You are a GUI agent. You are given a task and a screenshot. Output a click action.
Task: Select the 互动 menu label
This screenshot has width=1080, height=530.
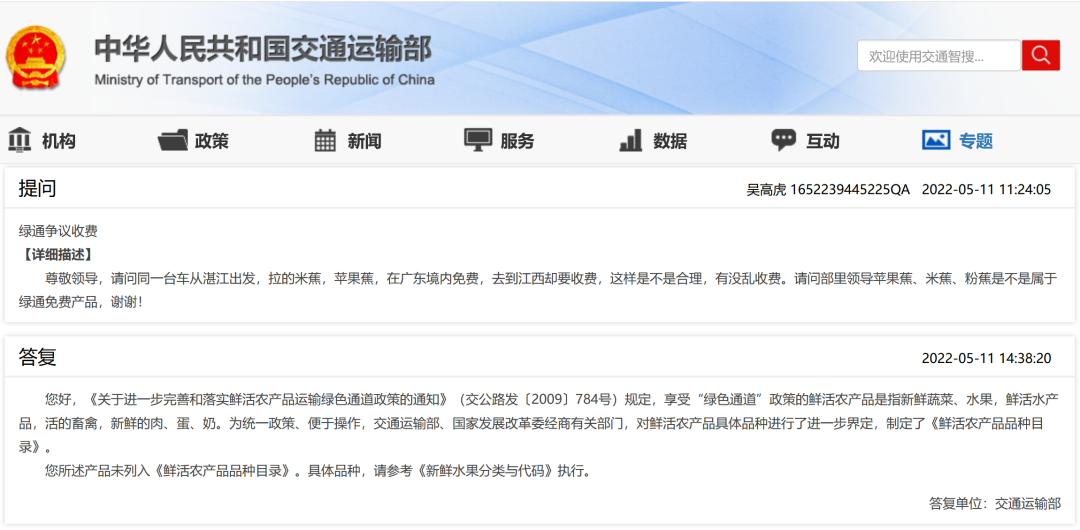coord(823,141)
